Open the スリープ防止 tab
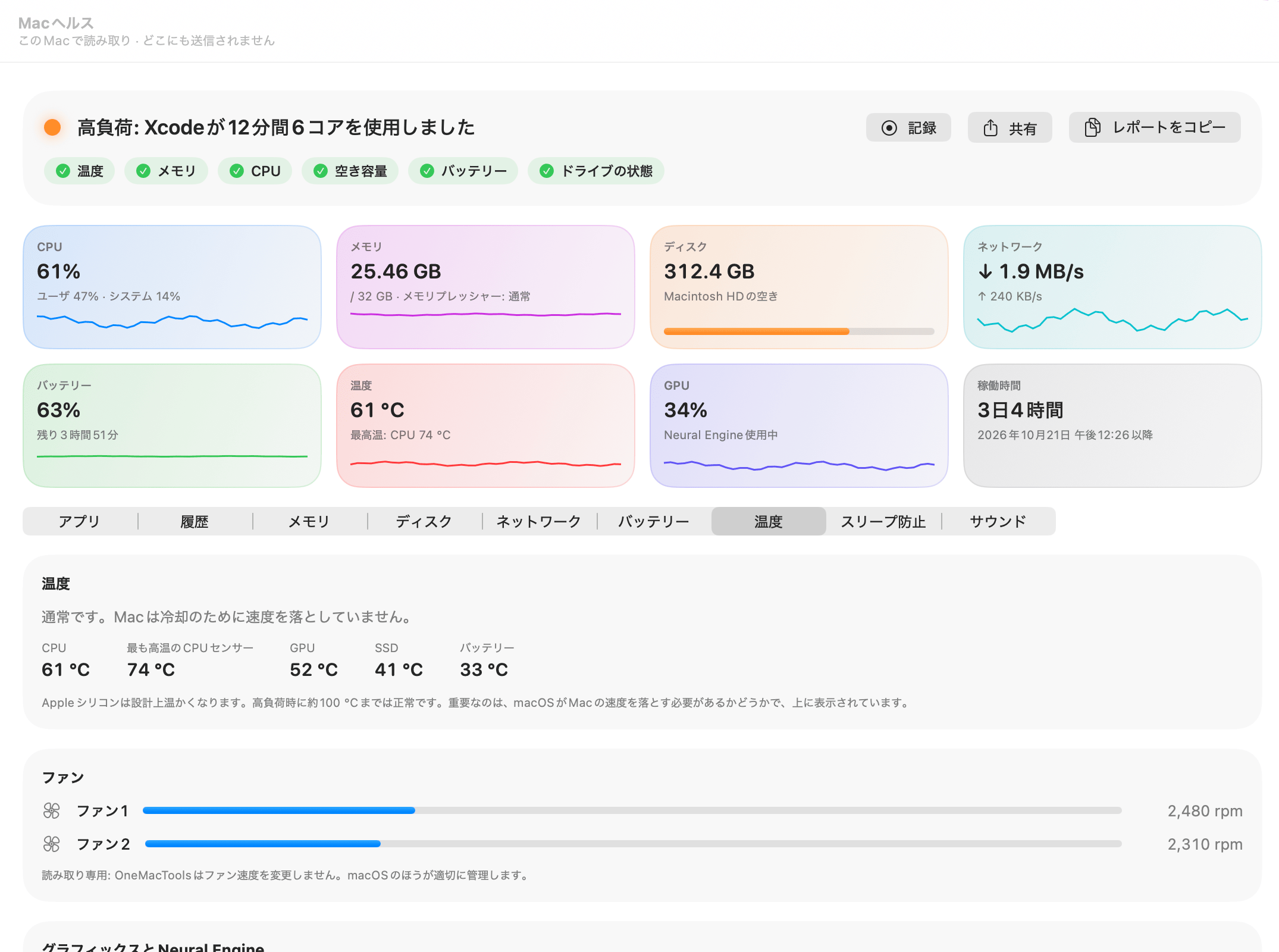The width and height of the screenshot is (1279, 952). point(883,522)
